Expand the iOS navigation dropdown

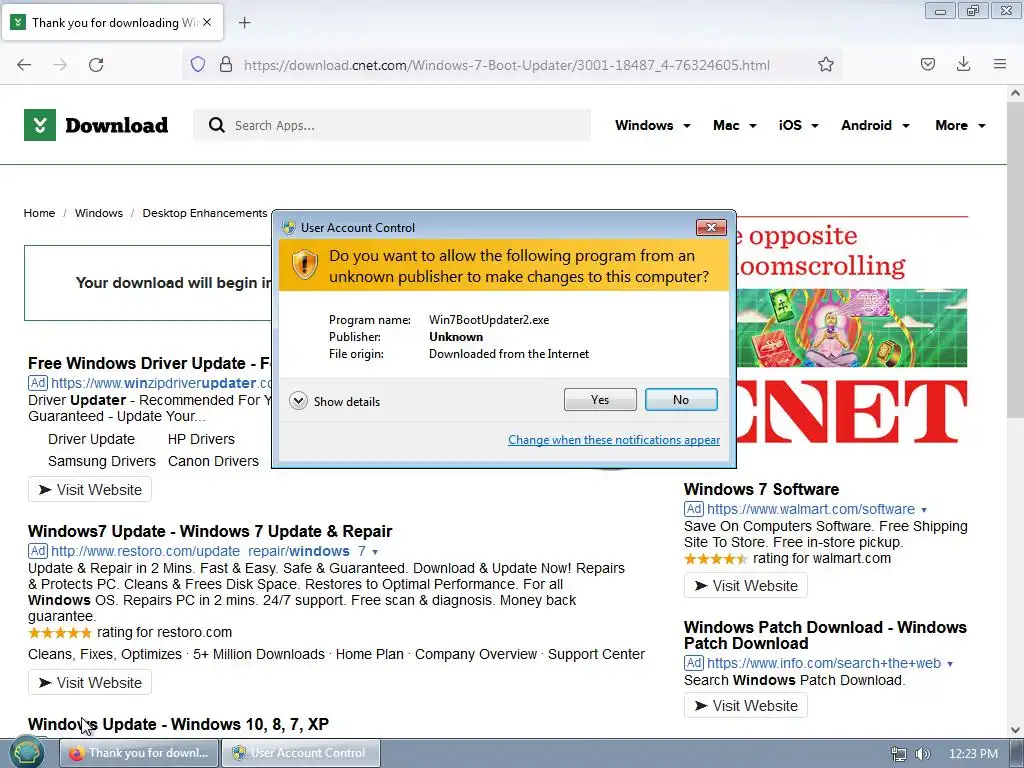click(x=798, y=125)
